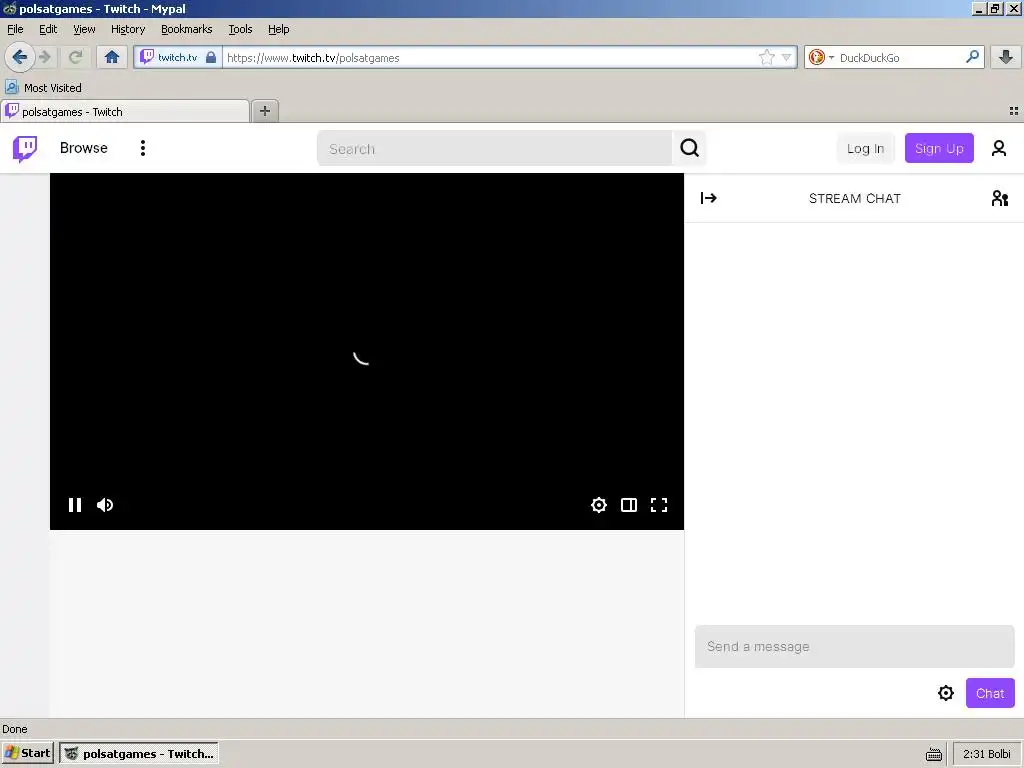
Task: Open the History menu
Action: pyautogui.click(x=128, y=29)
